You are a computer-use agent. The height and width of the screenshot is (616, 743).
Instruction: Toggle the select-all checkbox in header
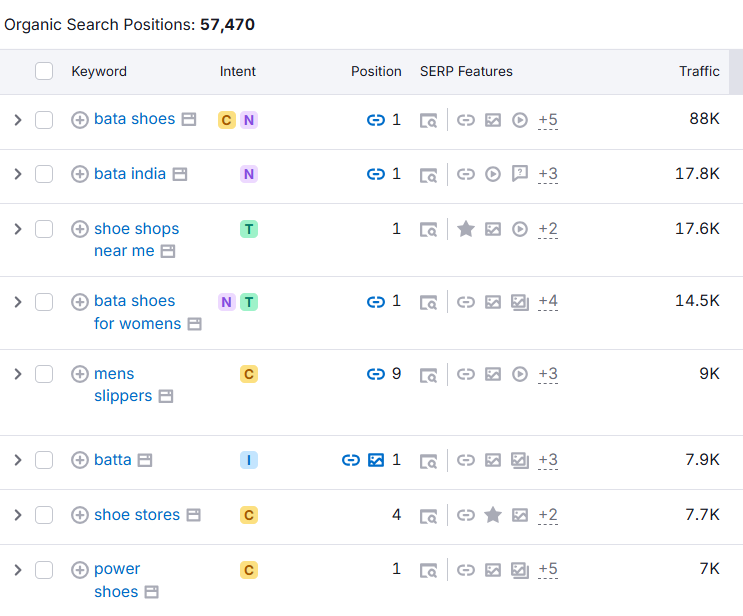44,71
